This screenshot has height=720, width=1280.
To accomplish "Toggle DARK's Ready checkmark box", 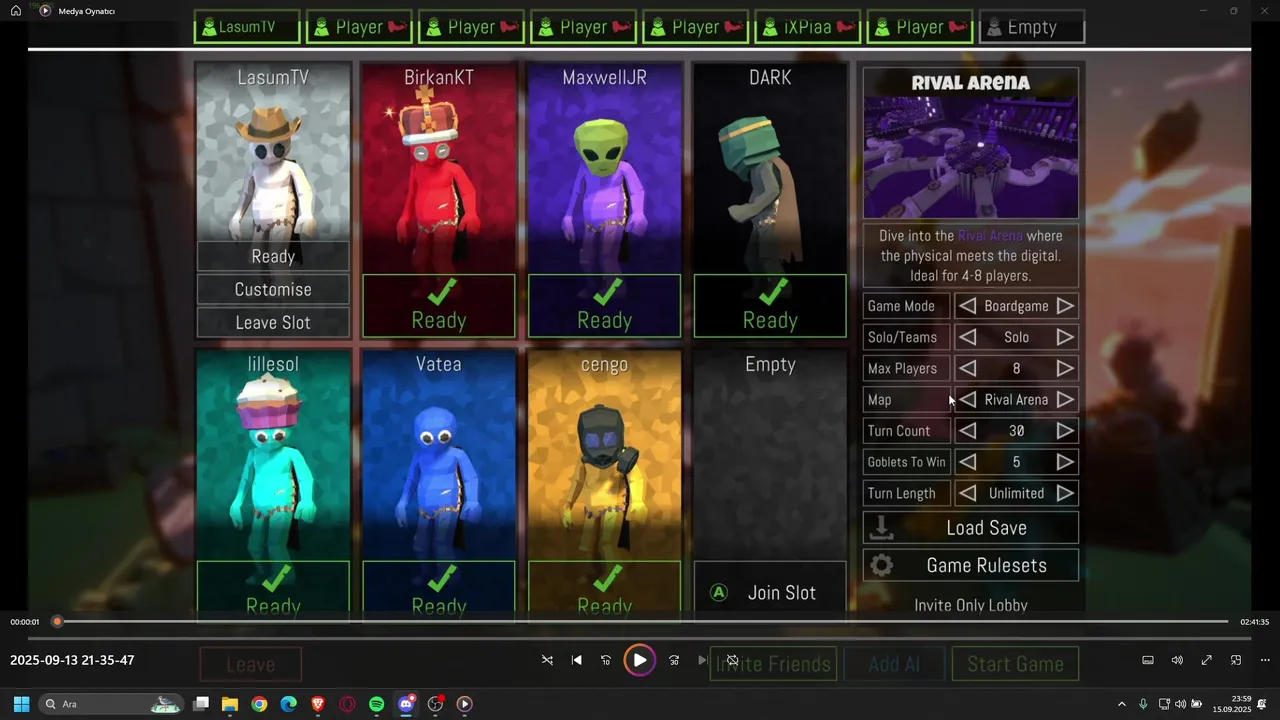I will 770,306.
